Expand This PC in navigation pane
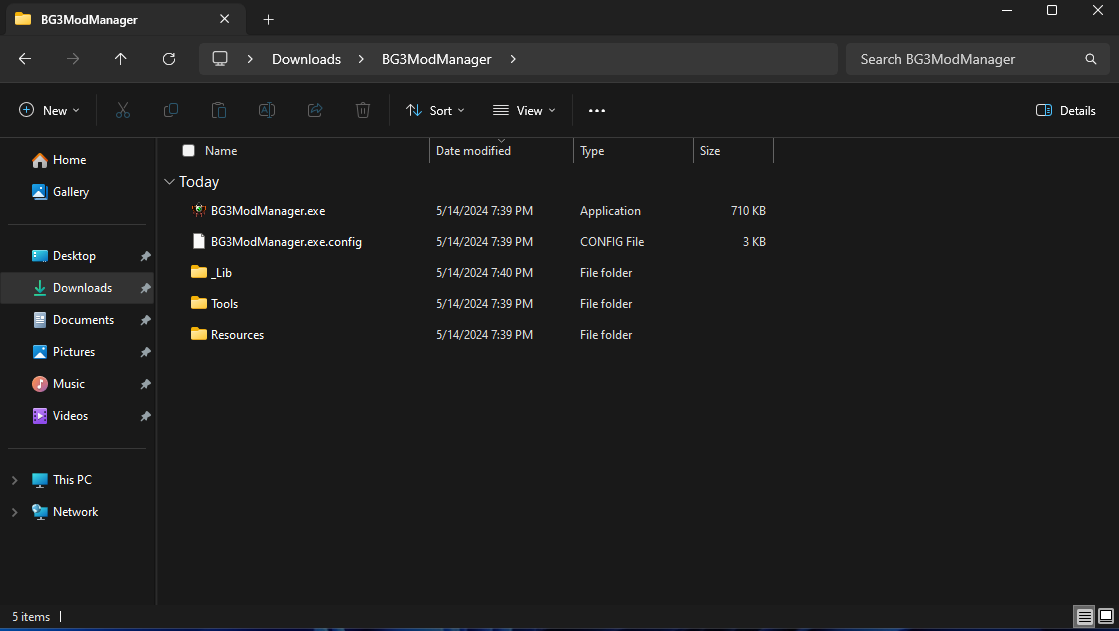 [x=14, y=480]
